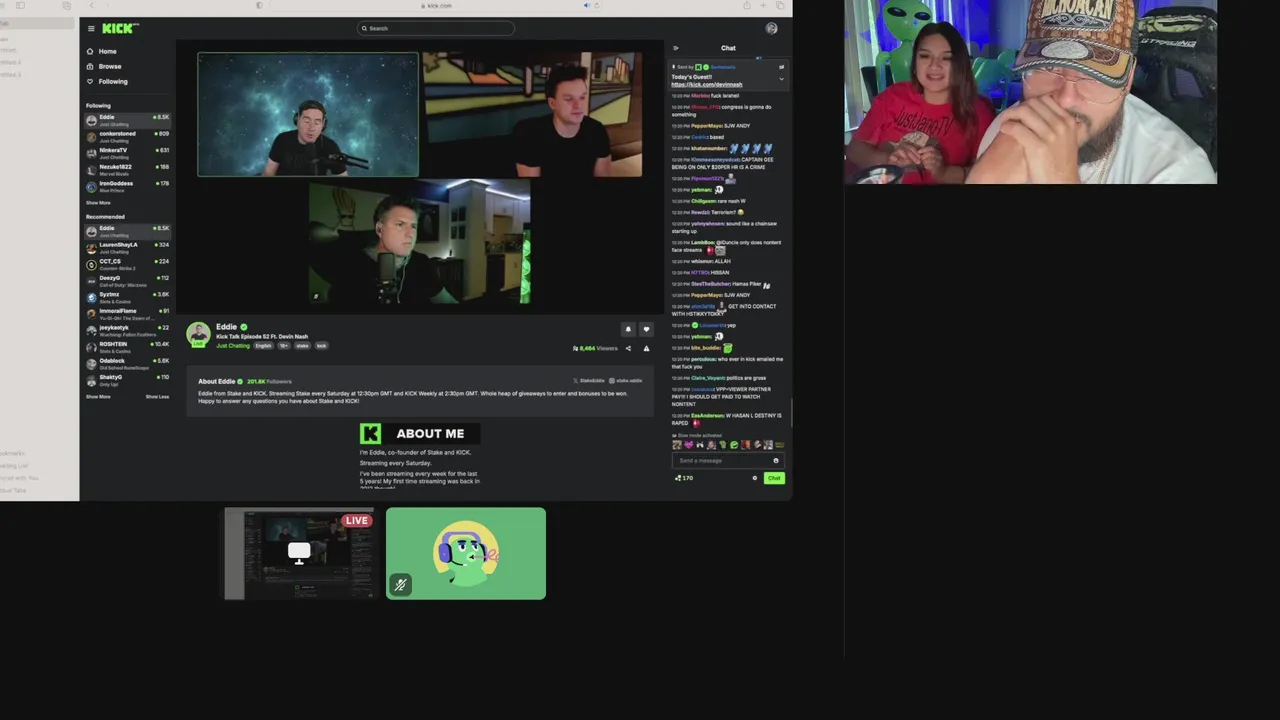Click the Safari address bar kick.com
The width and height of the screenshot is (1280, 720).
[x=436, y=5]
